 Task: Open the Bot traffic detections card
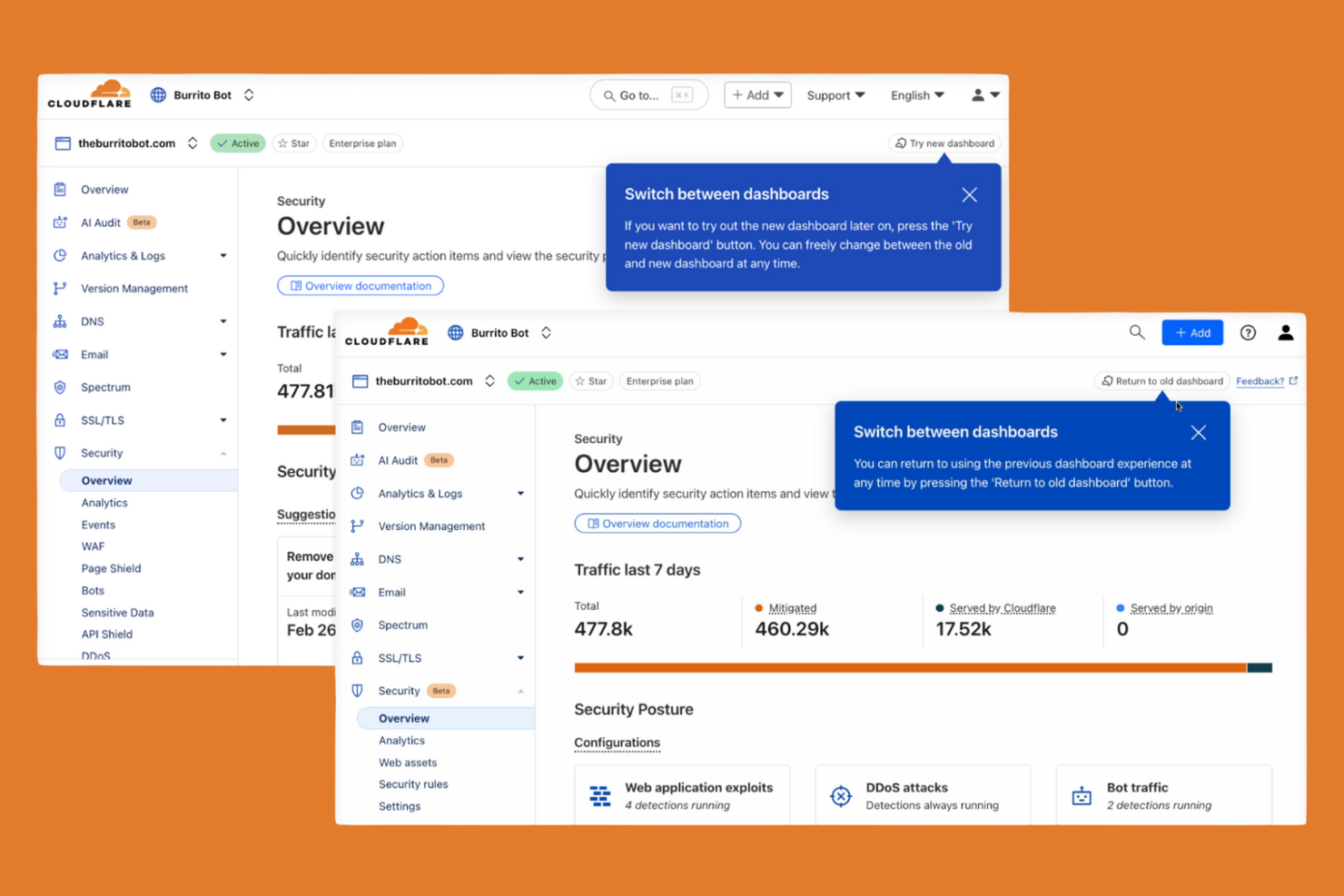click(x=1163, y=794)
